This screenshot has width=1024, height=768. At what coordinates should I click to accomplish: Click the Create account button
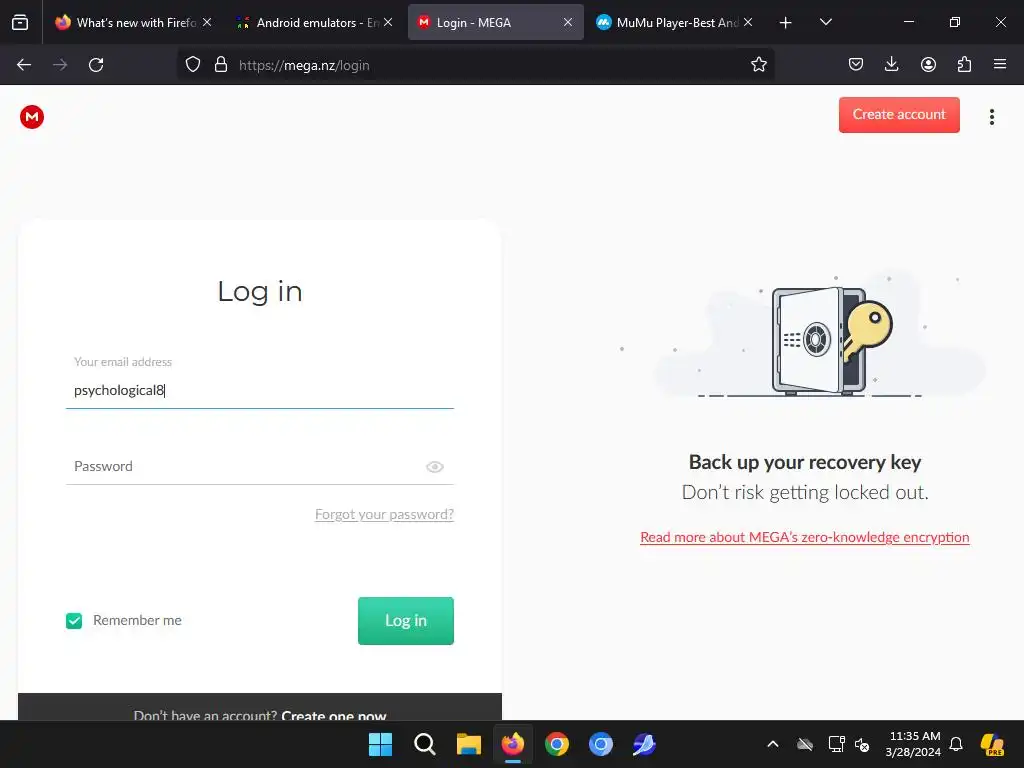pos(899,115)
